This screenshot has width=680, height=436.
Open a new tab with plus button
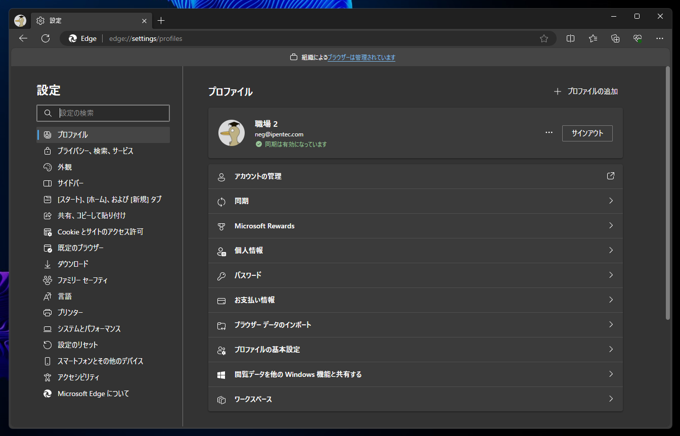(x=161, y=20)
